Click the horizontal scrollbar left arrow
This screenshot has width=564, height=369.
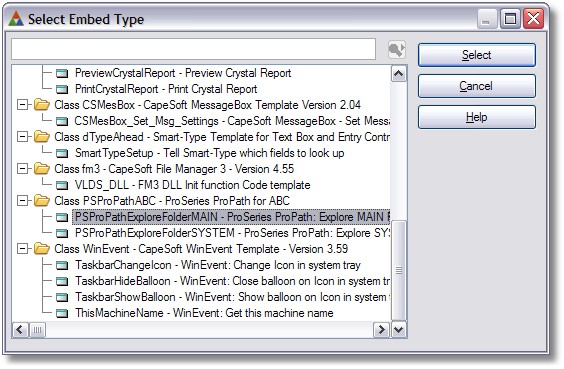click(x=20, y=329)
